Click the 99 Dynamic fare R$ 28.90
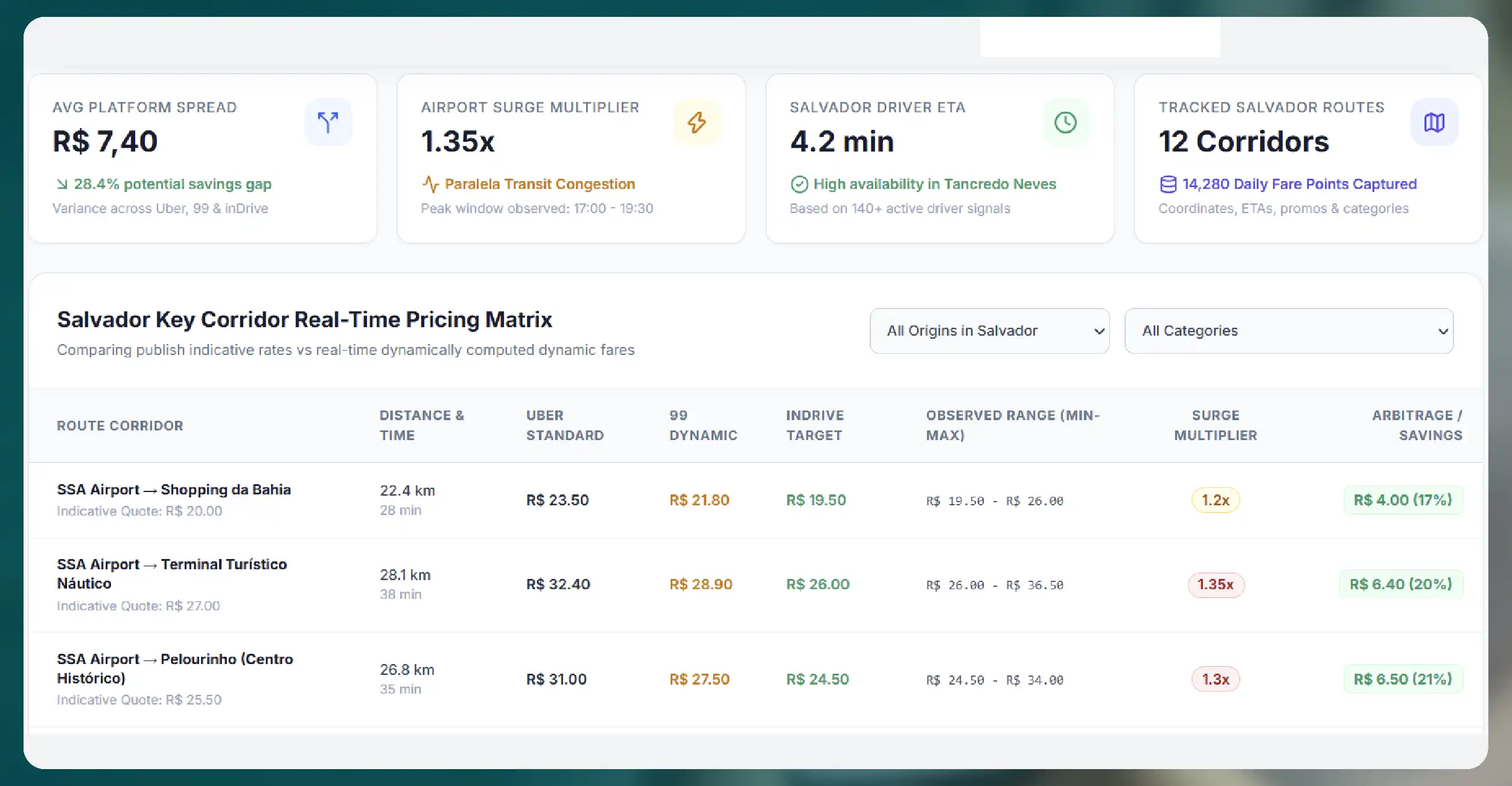This screenshot has width=1512, height=786. pyautogui.click(x=701, y=584)
